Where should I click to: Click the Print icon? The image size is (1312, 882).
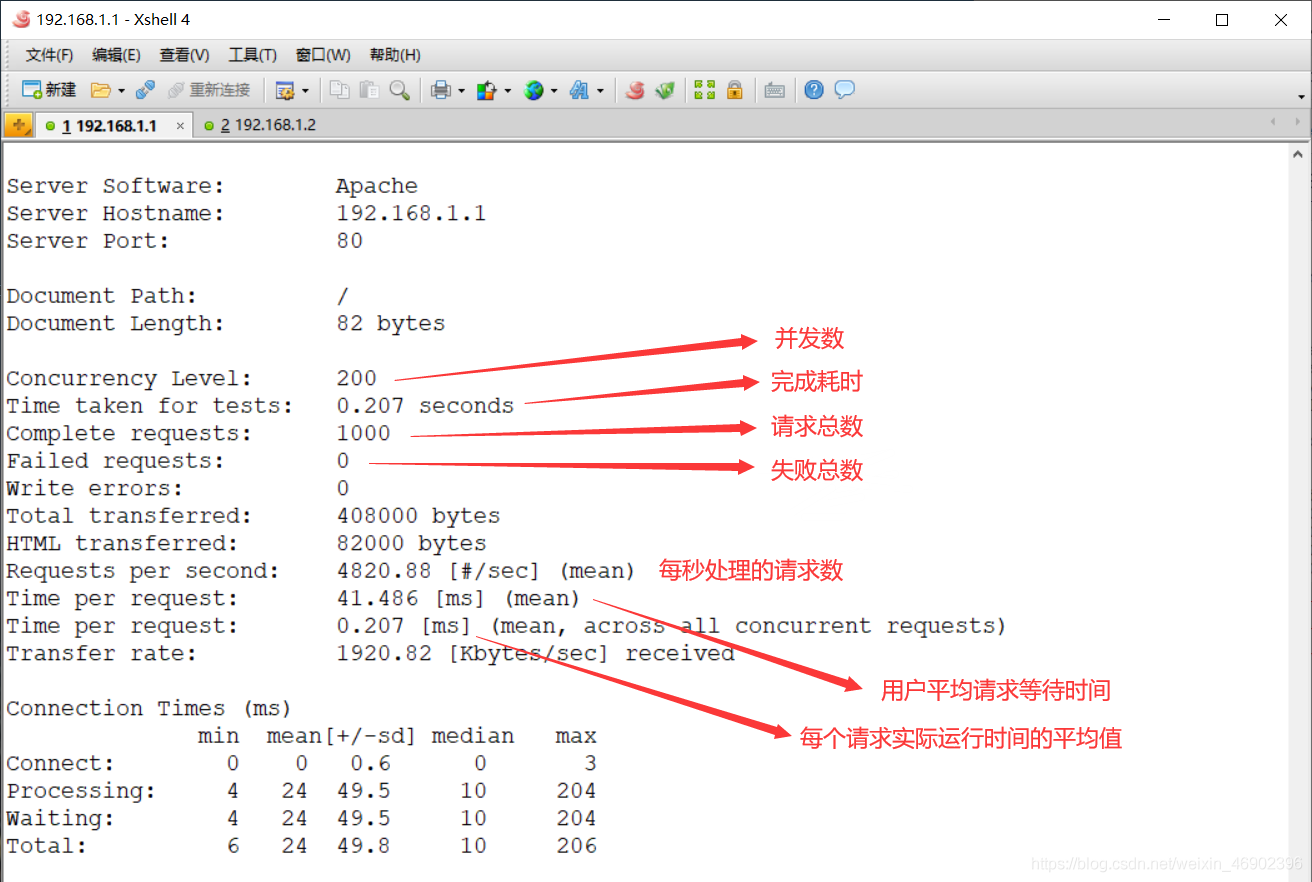point(441,90)
